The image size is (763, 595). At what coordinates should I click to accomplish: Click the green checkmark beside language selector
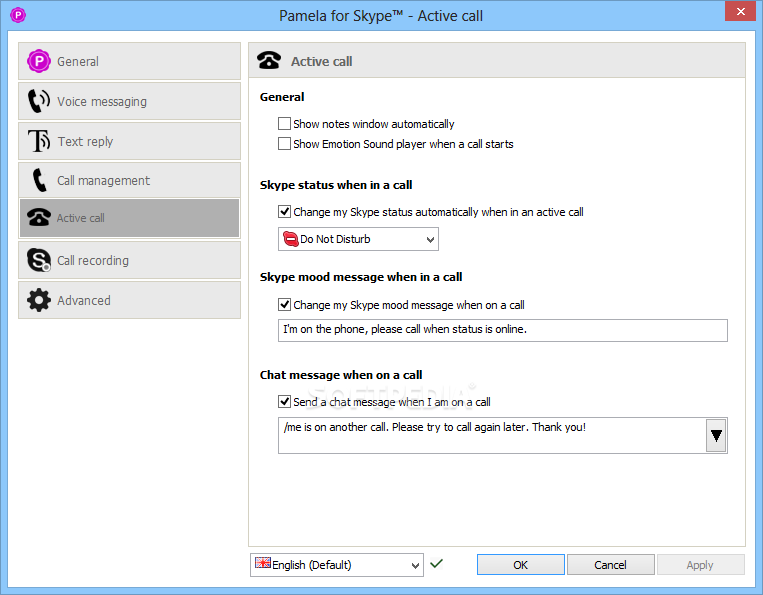pyautogui.click(x=437, y=564)
